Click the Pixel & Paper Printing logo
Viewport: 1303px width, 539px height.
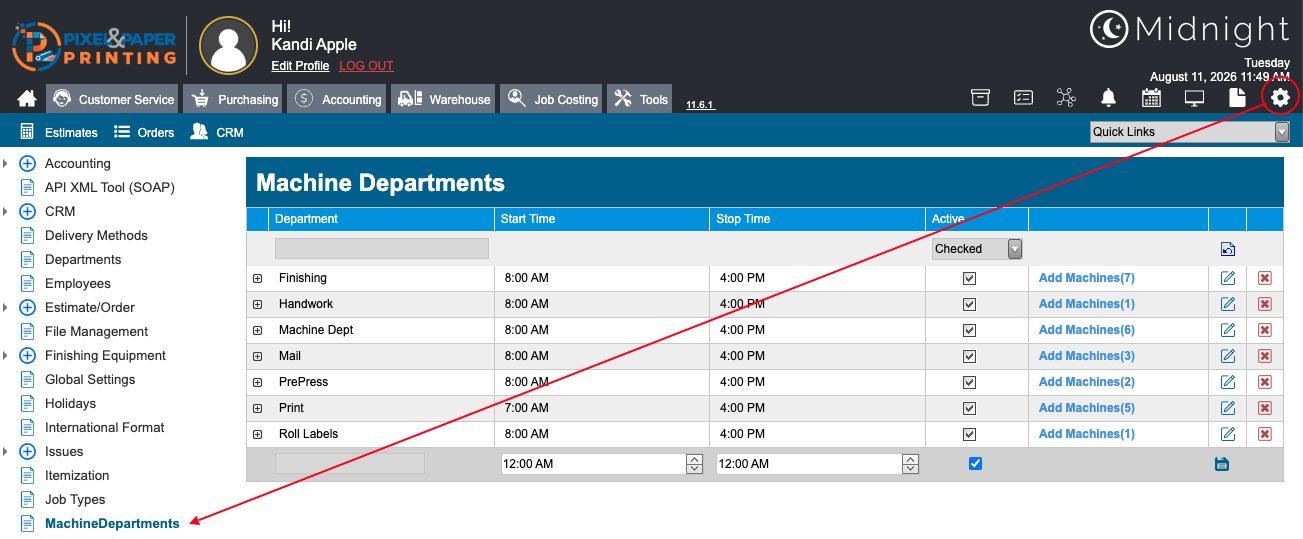(x=94, y=46)
